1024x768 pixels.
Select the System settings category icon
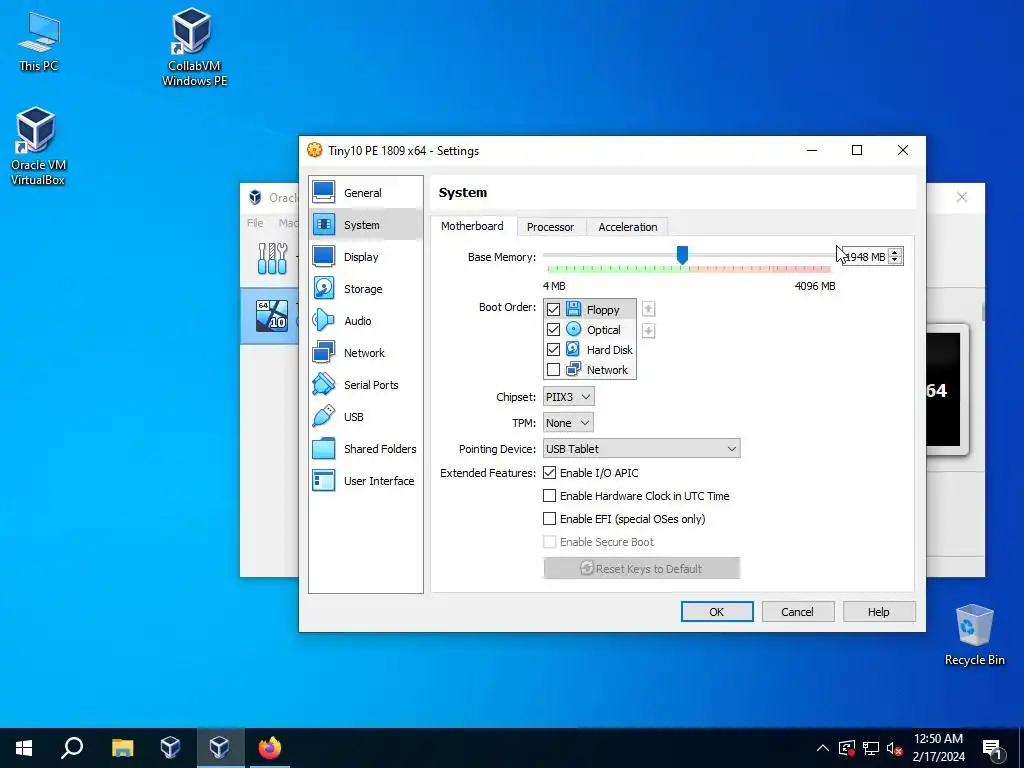(324, 225)
